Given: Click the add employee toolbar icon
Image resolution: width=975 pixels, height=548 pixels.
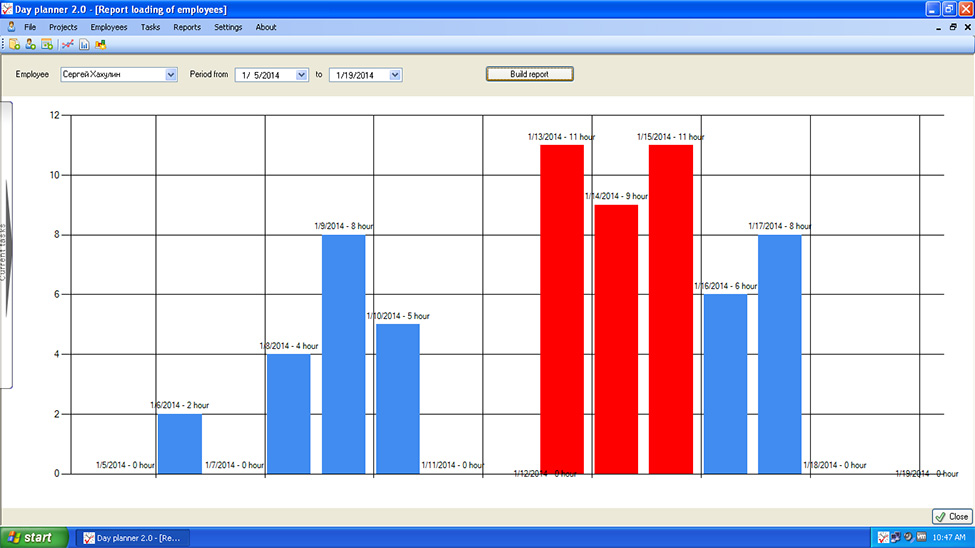Looking at the screenshot, I should [30, 45].
